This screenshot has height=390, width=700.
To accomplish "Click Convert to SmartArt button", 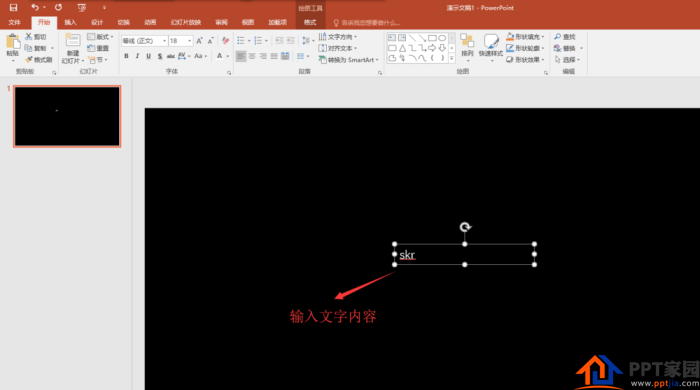I will [349, 60].
